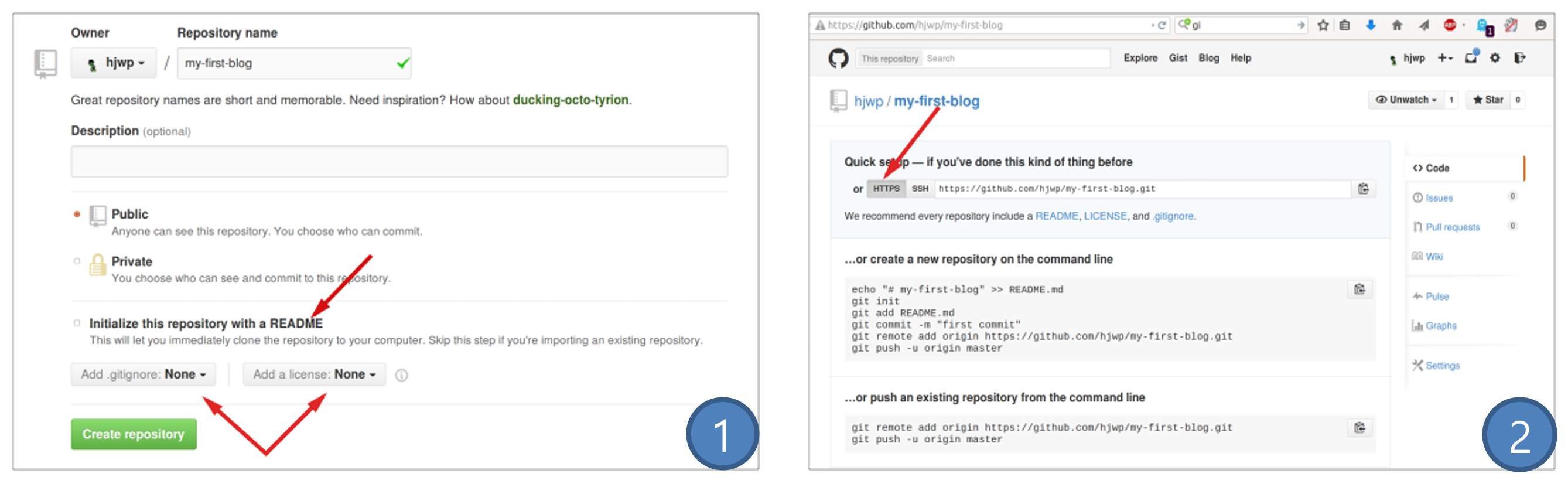Copy the 'create a new repository' commands
Image resolution: width=1568 pixels, height=487 pixels.
pyautogui.click(x=1360, y=289)
